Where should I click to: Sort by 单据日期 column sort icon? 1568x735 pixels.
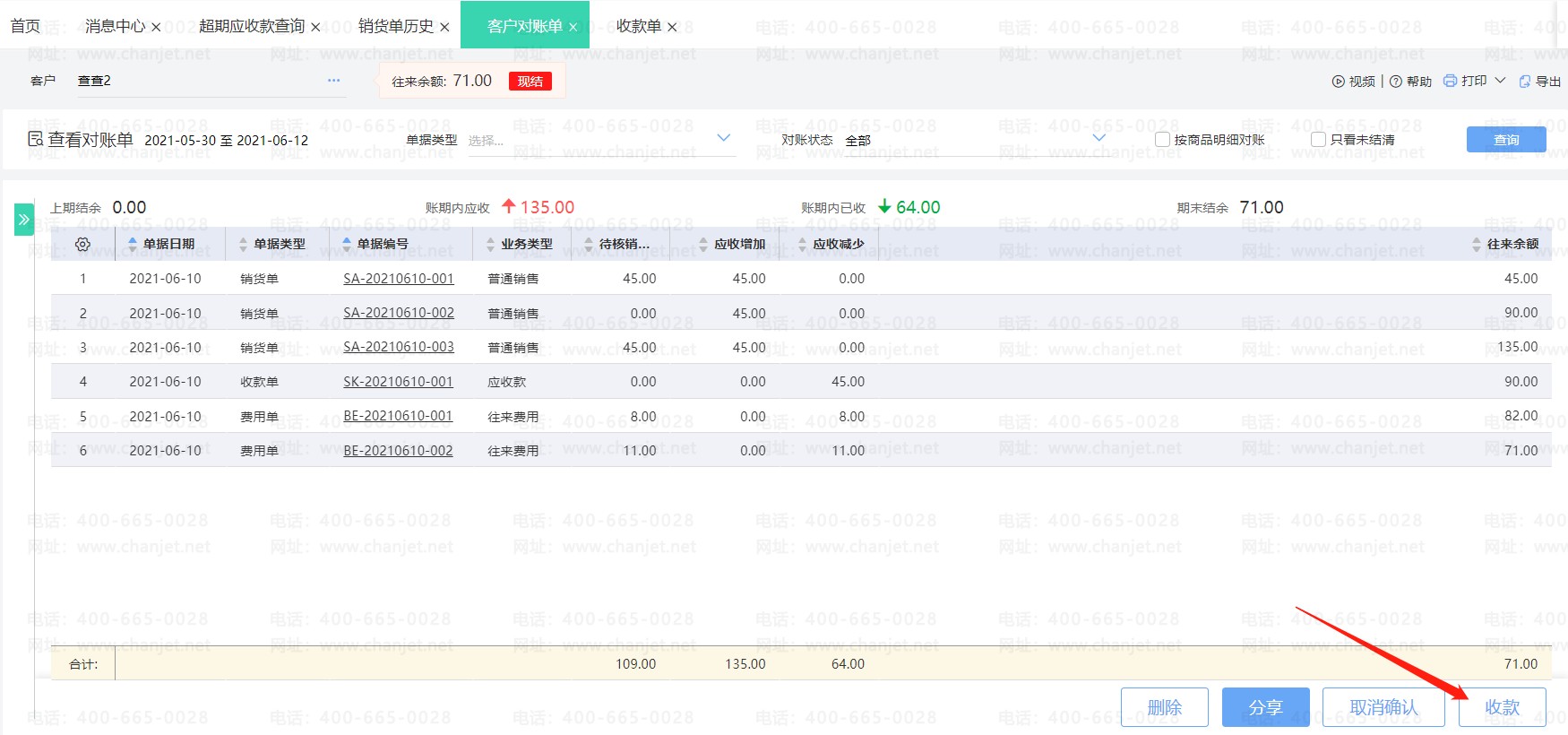[133, 244]
